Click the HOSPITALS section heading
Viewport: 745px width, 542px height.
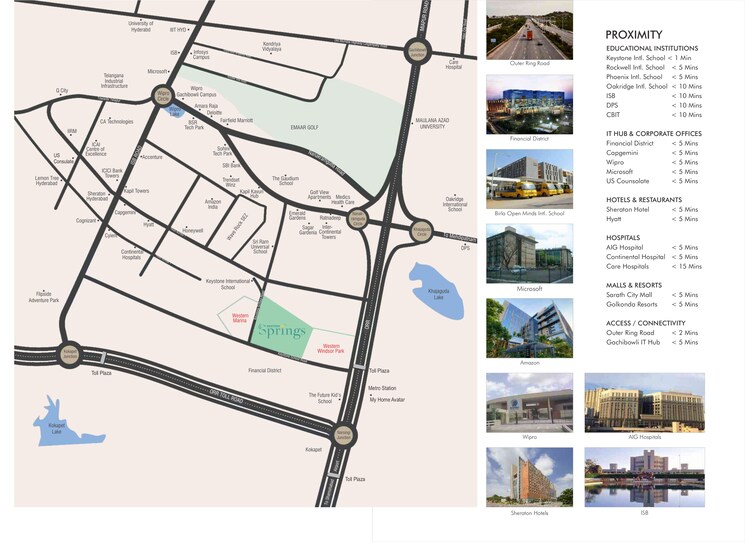tap(623, 238)
